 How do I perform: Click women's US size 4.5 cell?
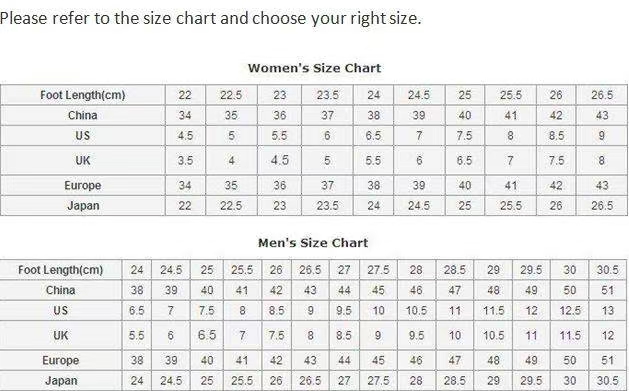(x=185, y=136)
